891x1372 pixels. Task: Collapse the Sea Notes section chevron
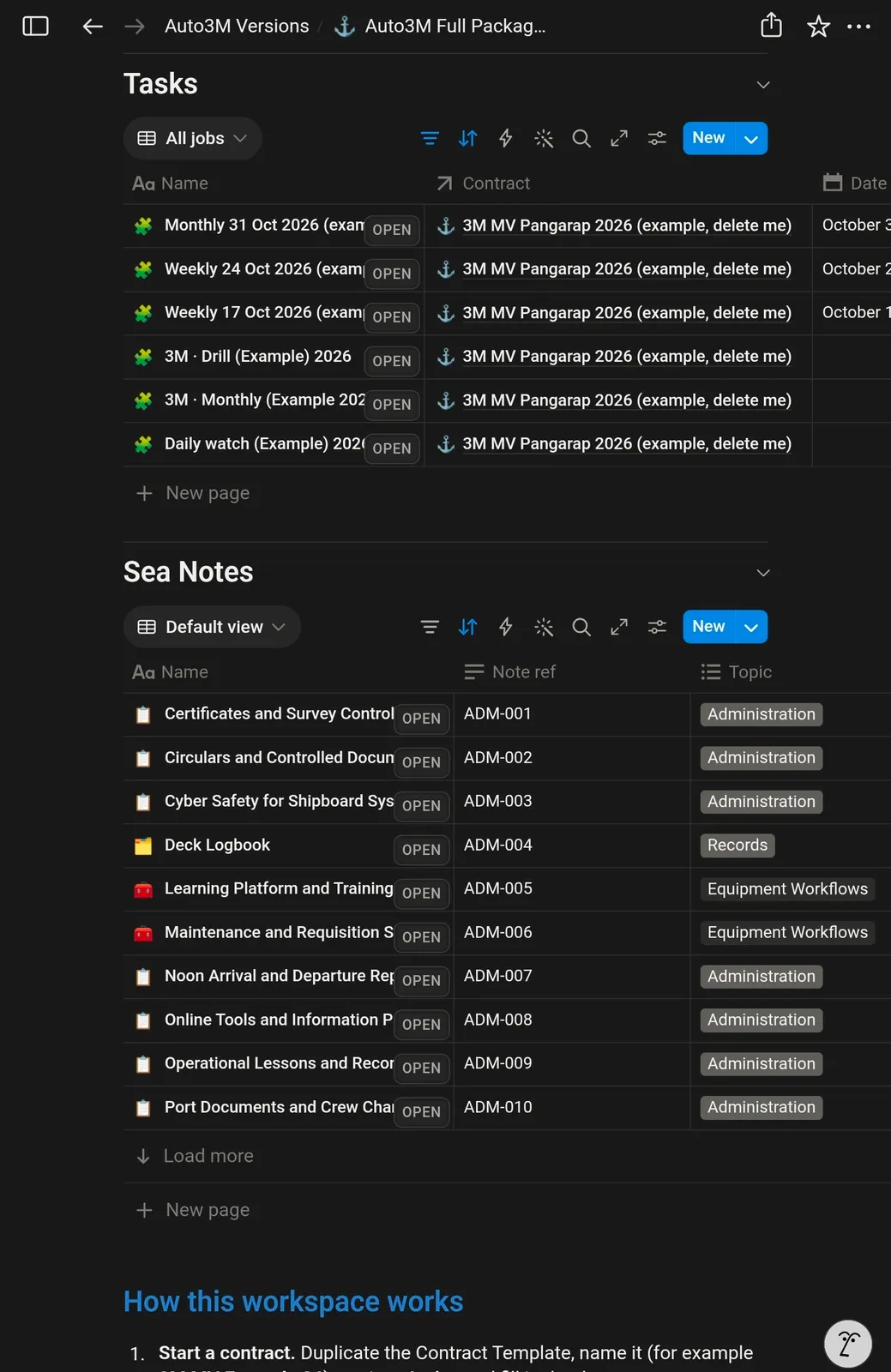point(763,573)
